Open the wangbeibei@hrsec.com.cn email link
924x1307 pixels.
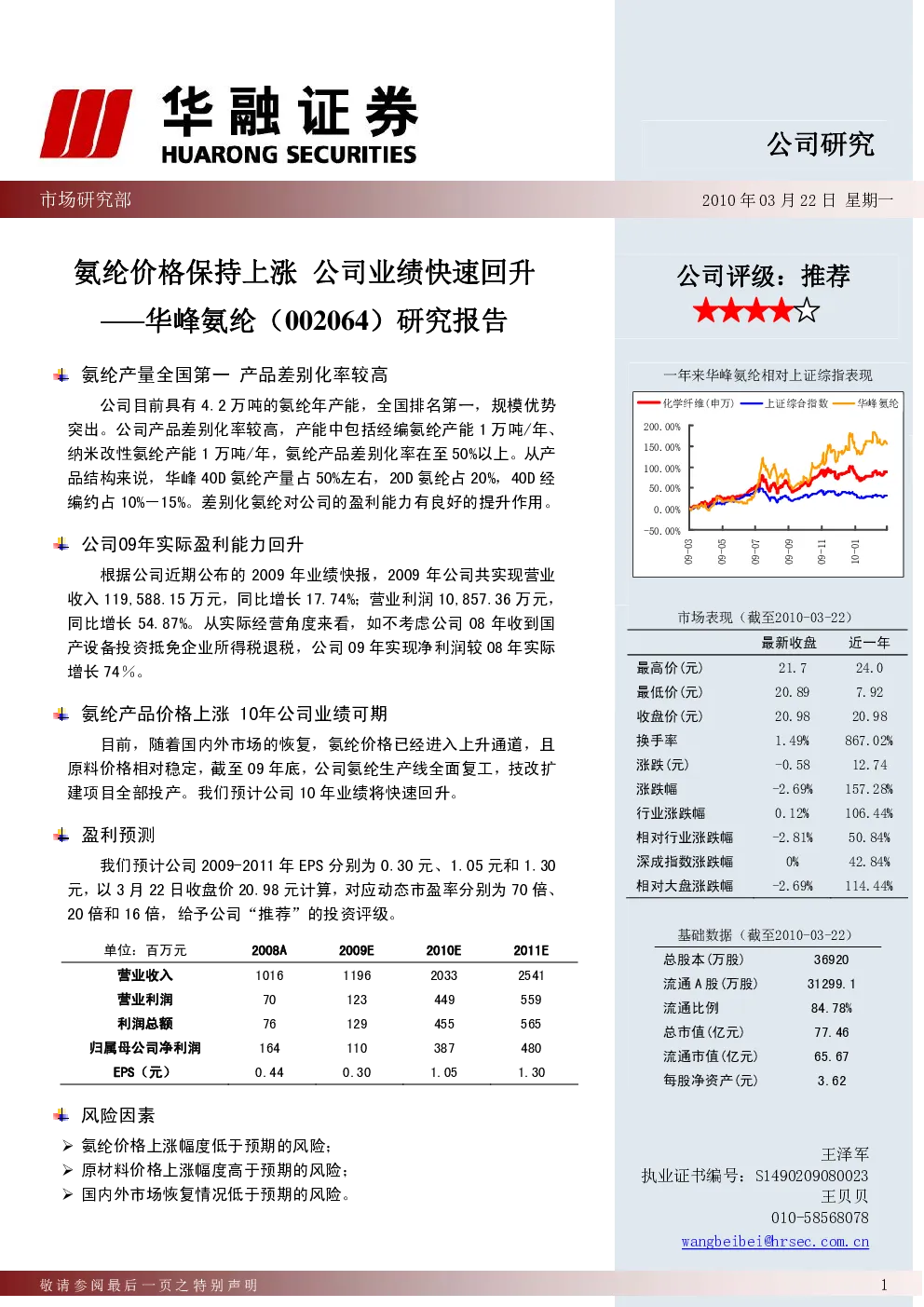click(775, 1241)
